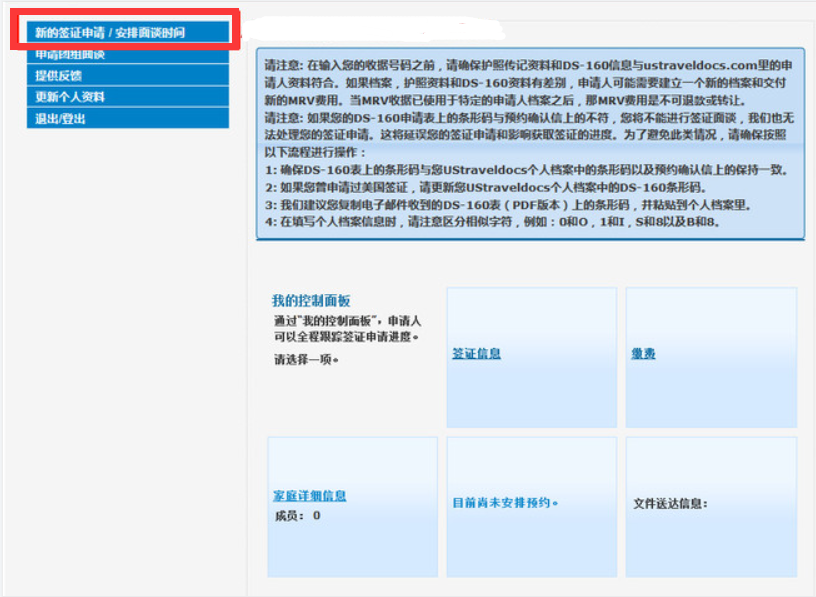Image resolution: width=816 pixels, height=597 pixels.
Task: Click the 成员: 0 count text
Action: click(x=297, y=516)
